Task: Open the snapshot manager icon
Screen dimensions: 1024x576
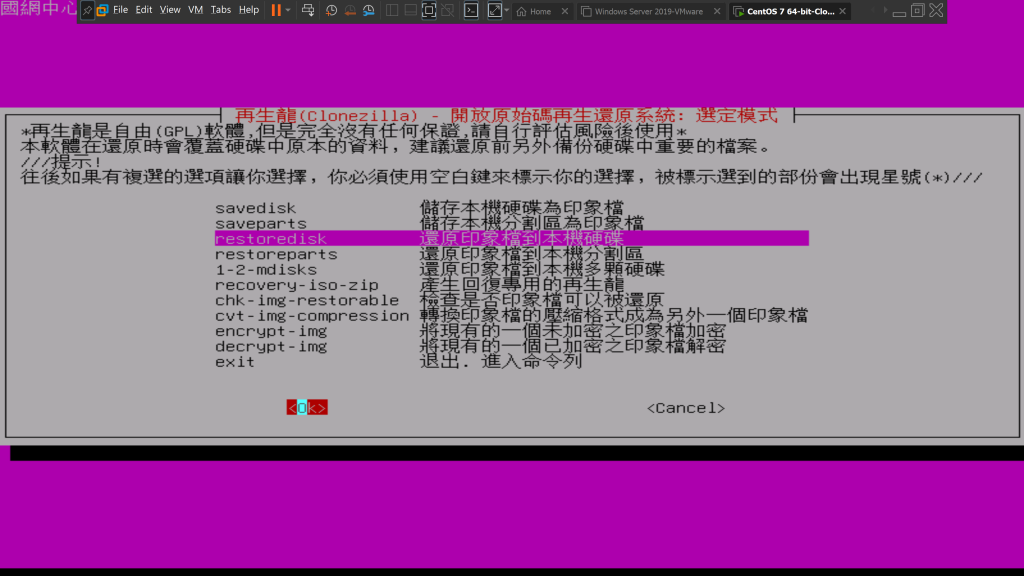Action: (x=368, y=10)
